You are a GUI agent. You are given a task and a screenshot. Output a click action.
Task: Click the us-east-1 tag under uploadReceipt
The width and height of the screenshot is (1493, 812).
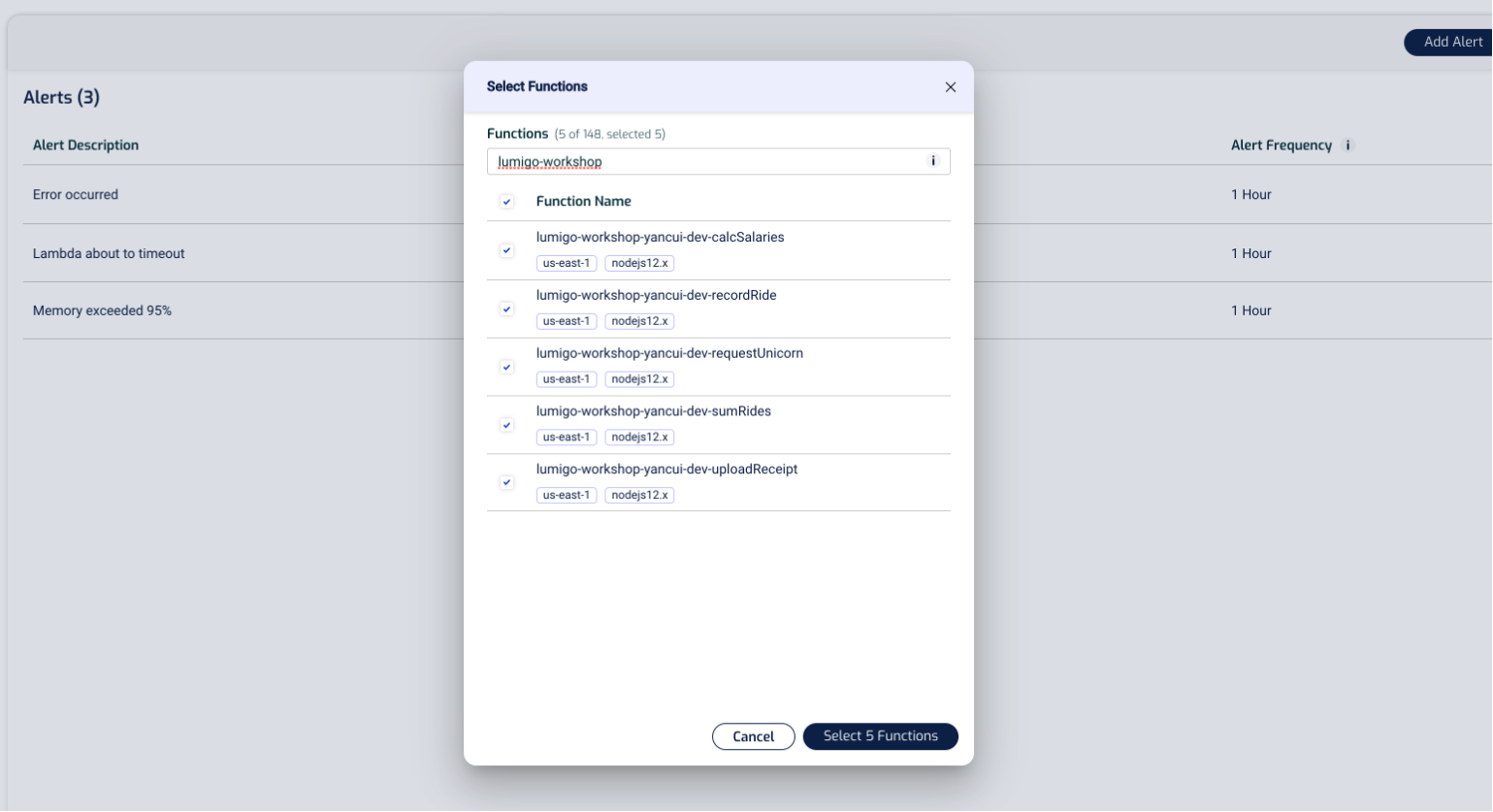click(567, 495)
